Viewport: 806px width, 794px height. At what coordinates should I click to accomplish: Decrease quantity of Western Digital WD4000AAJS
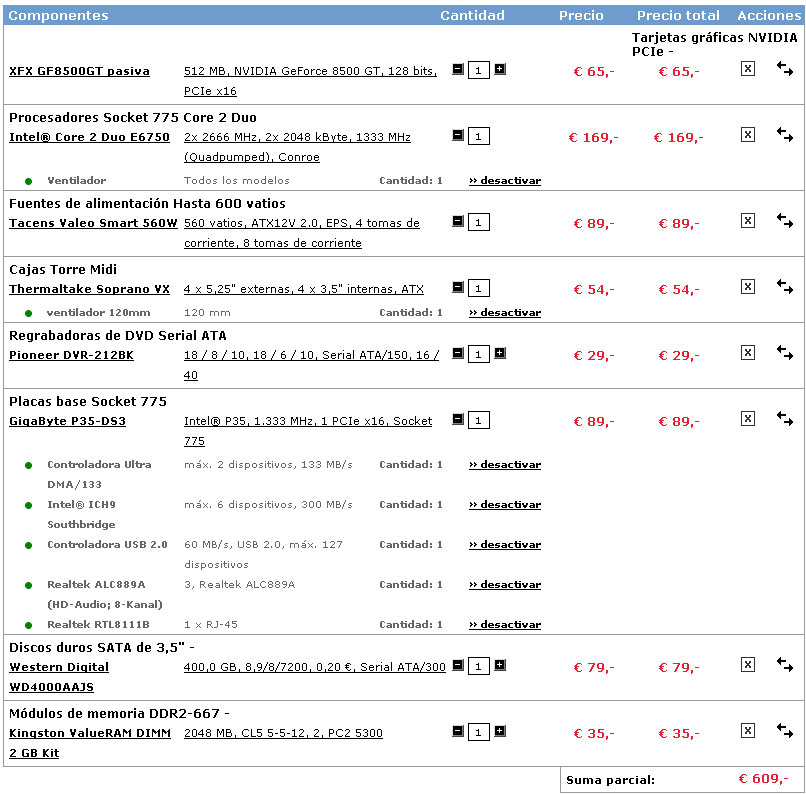(458, 665)
